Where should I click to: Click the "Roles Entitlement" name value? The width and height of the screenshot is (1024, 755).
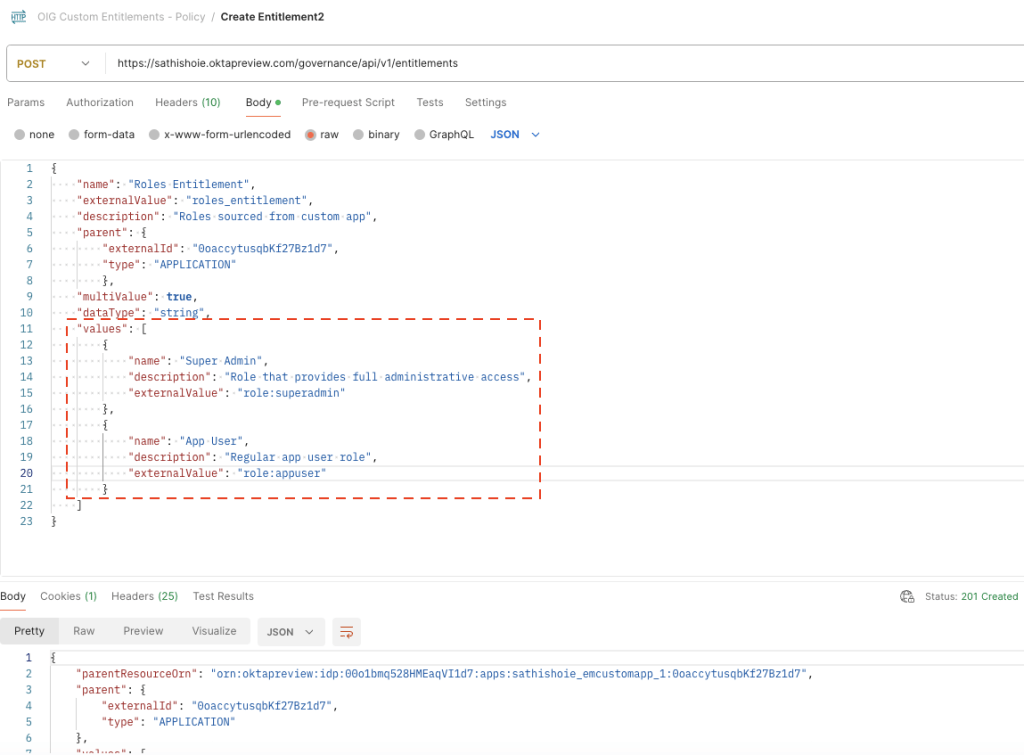pyautogui.click(x=189, y=184)
